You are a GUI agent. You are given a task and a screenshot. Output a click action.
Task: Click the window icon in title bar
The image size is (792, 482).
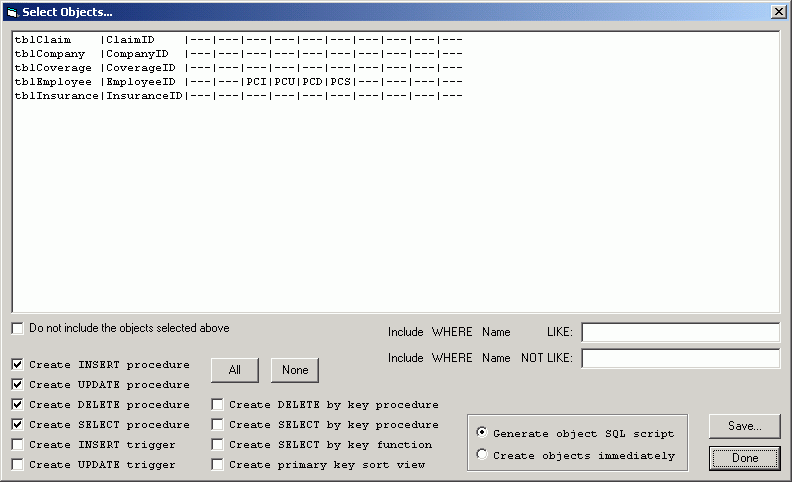(x=12, y=11)
